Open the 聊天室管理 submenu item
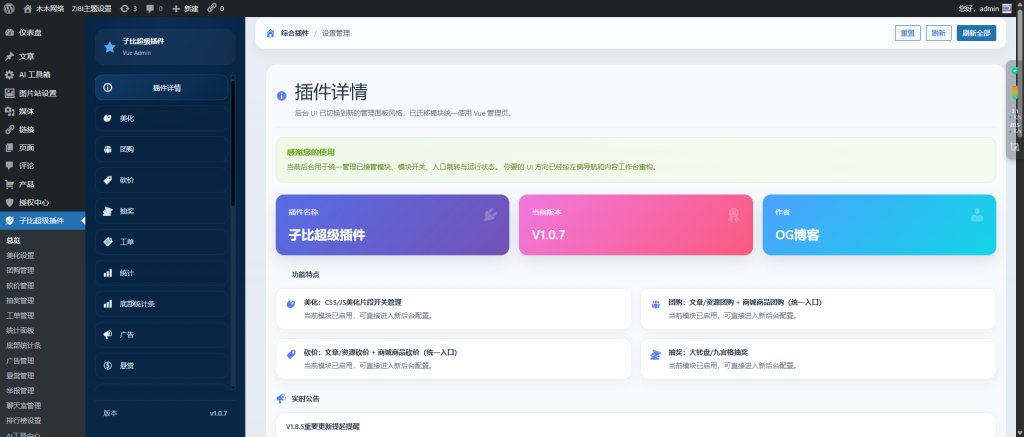 coord(24,406)
